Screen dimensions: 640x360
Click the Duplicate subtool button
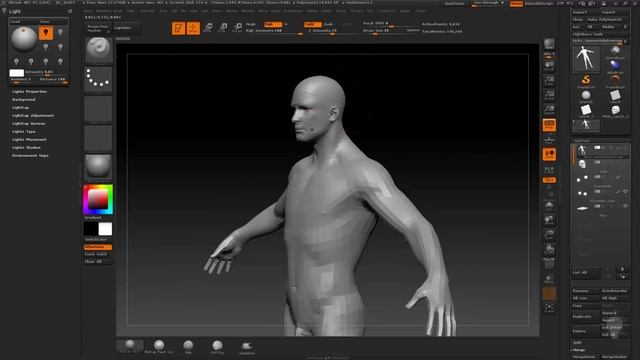point(586,316)
